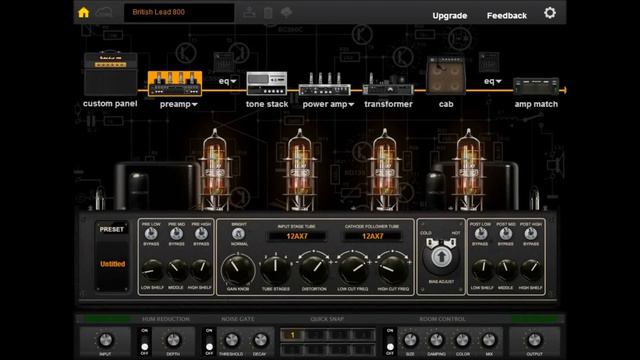The width and height of the screenshot is (640, 360).
Task: Switch Room Control on/off toggle
Action: coord(390,341)
